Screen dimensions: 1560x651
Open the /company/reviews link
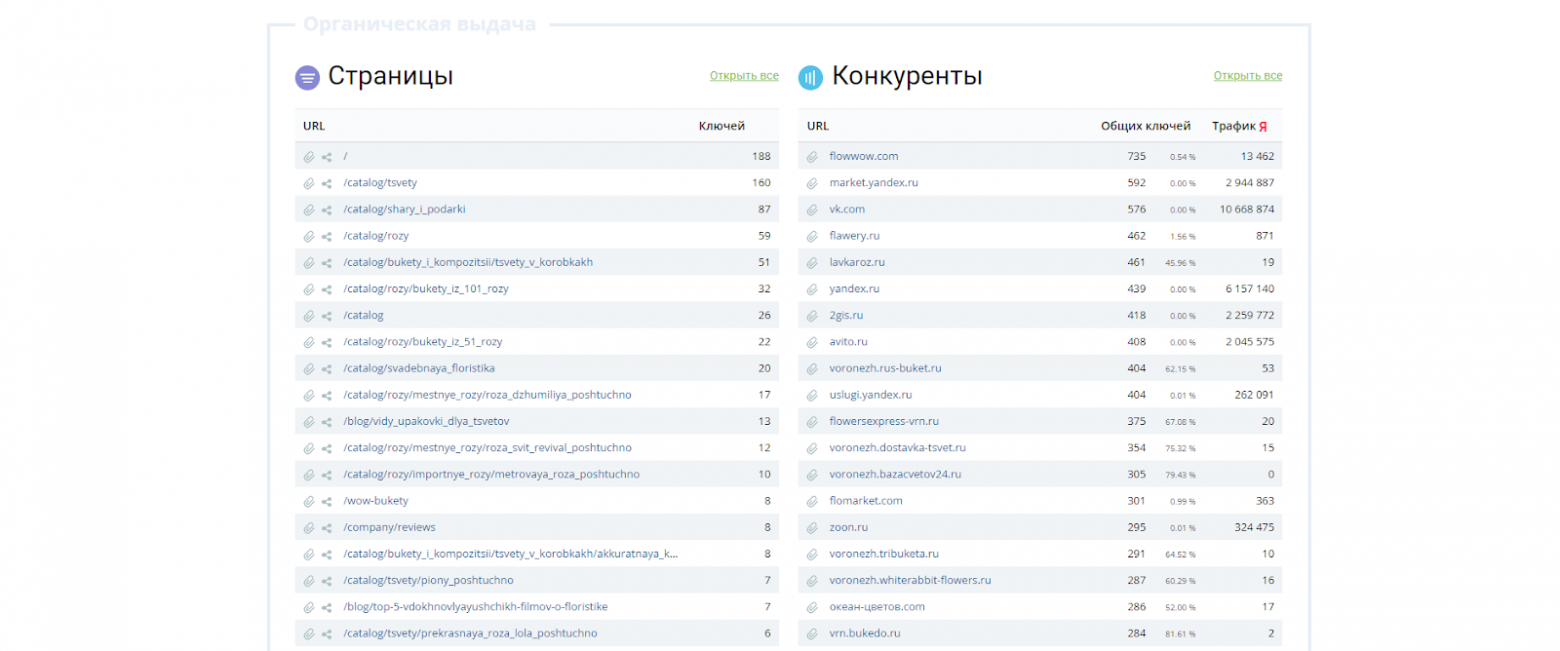[x=389, y=528]
